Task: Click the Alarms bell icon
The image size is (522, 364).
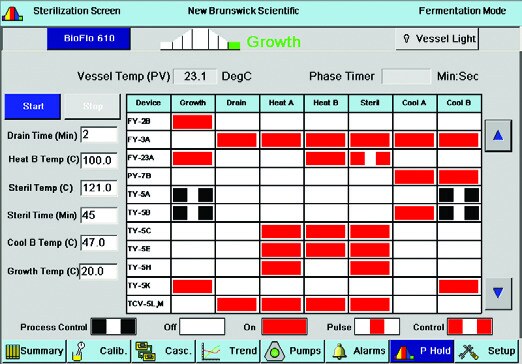Action: click(x=339, y=351)
